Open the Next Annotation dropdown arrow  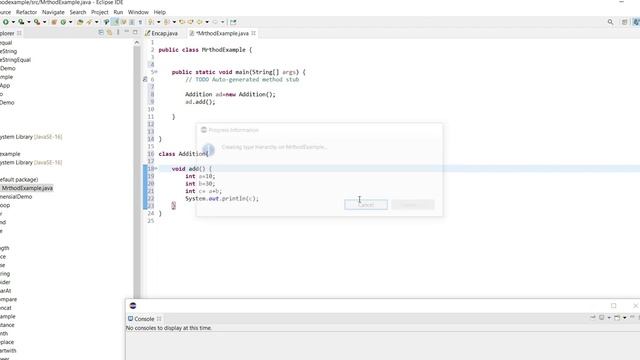tap(158, 22)
